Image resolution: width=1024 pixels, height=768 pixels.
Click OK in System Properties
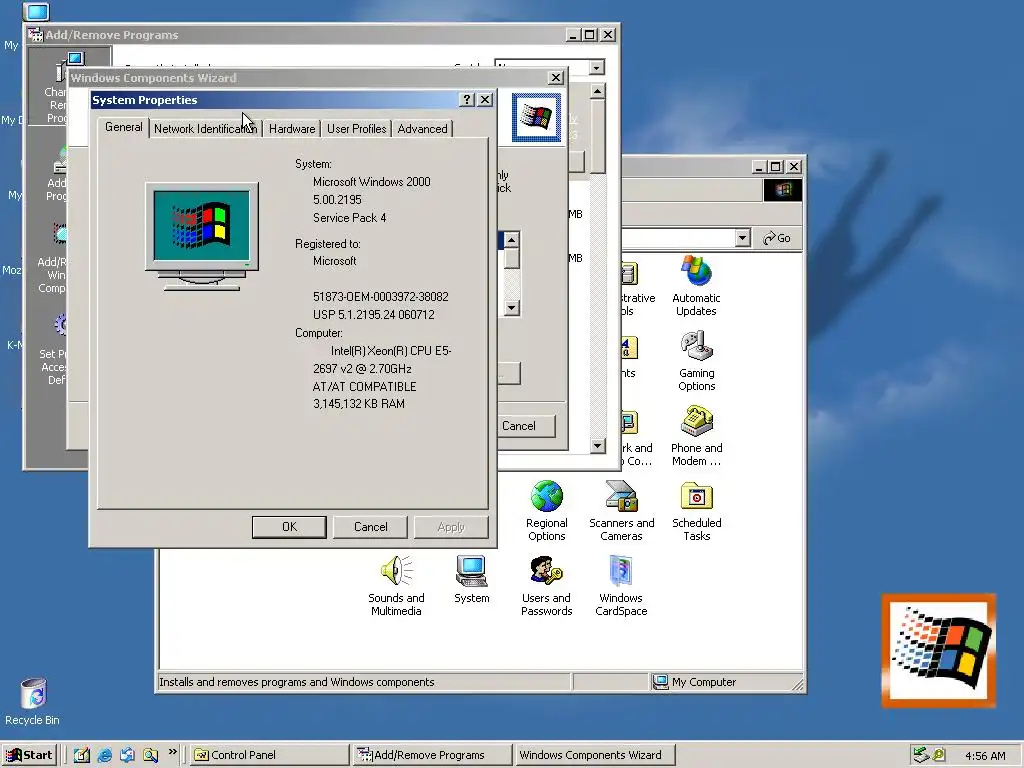click(289, 527)
